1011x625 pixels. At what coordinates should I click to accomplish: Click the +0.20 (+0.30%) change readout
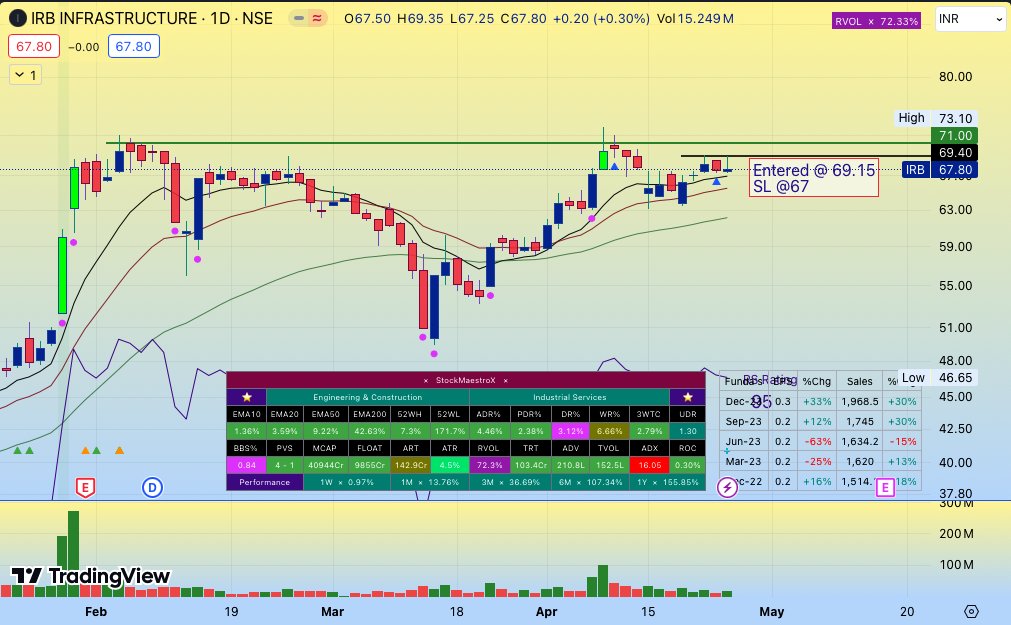coord(601,19)
